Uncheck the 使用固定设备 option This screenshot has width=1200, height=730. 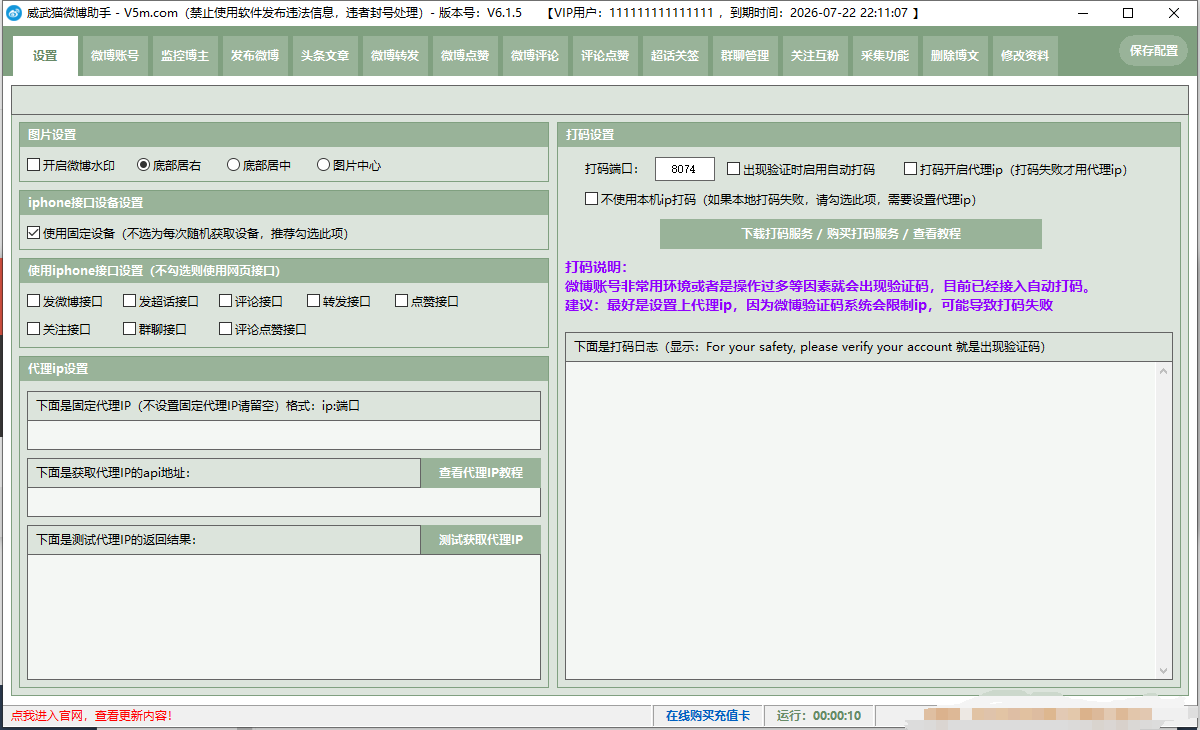tap(34, 233)
